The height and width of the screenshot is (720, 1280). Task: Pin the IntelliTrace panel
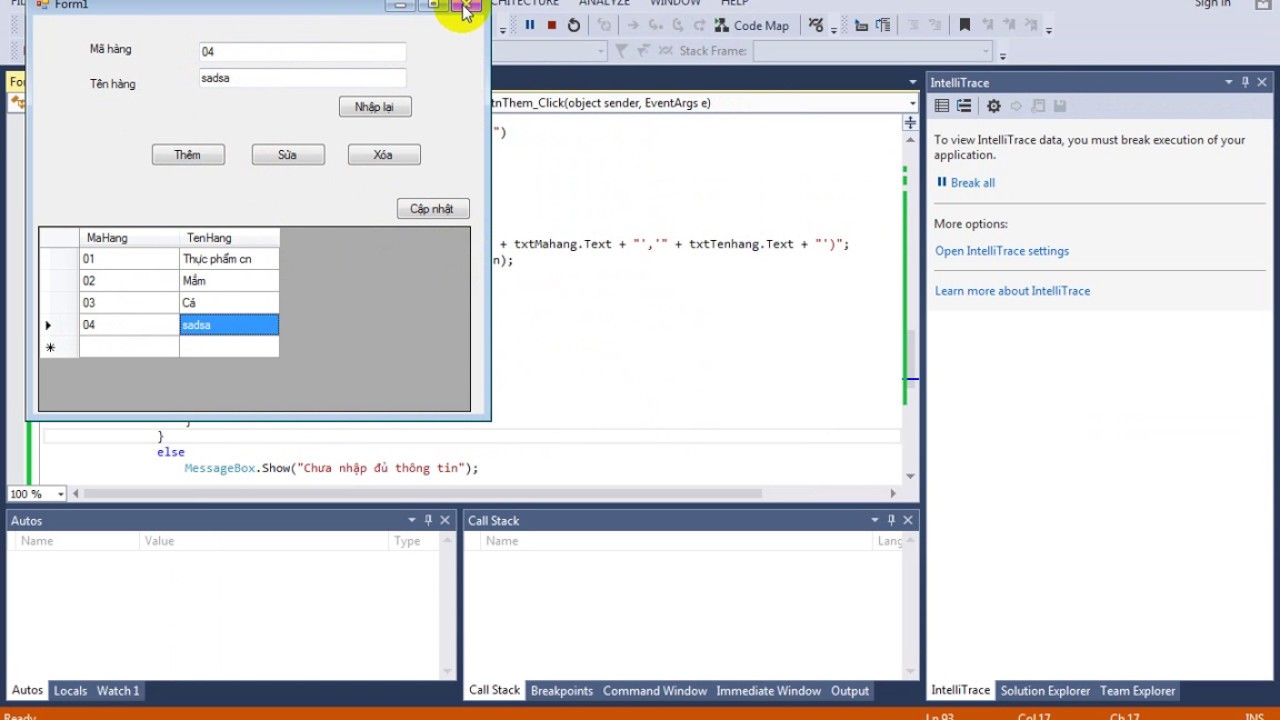click(1245, 82)
